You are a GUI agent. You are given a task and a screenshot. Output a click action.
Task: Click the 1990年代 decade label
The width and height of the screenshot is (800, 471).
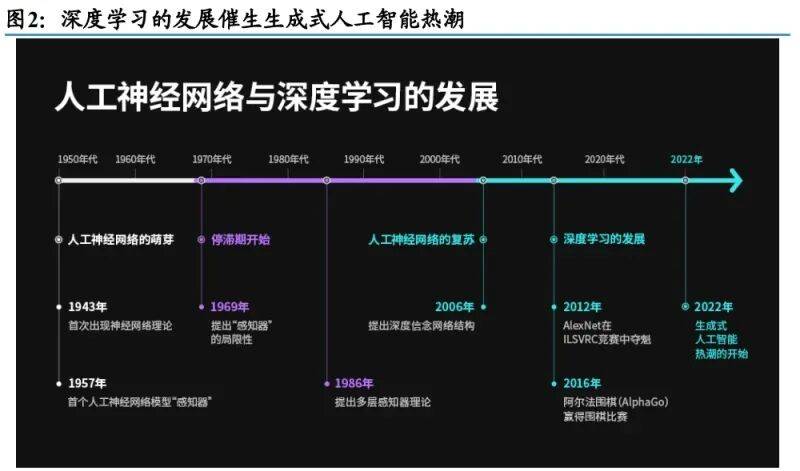[x=363, y=159]
